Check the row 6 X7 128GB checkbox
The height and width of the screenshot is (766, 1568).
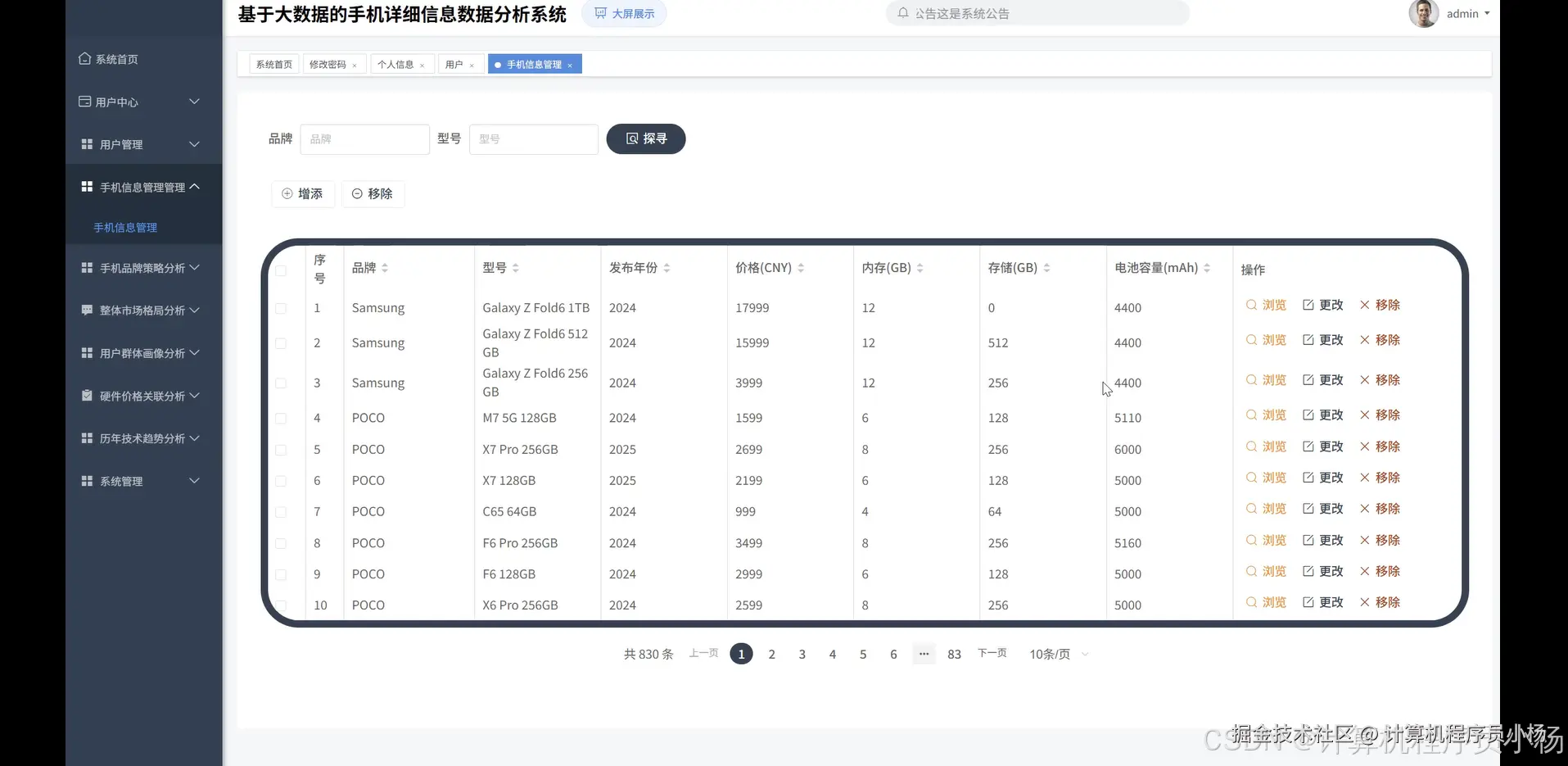click(x=281, y=481)
